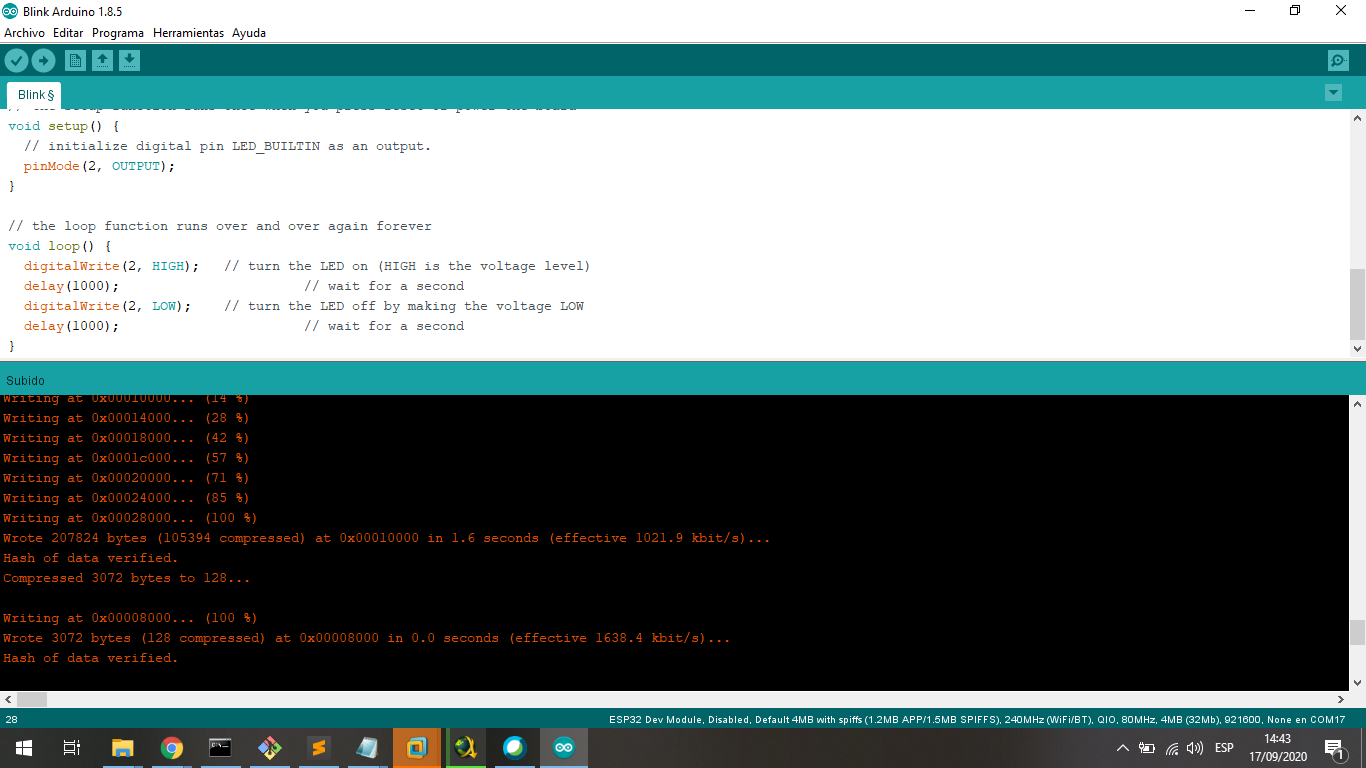Open Task View from the taskbar
1366x768 pixels.
click(x=72, y=748)
